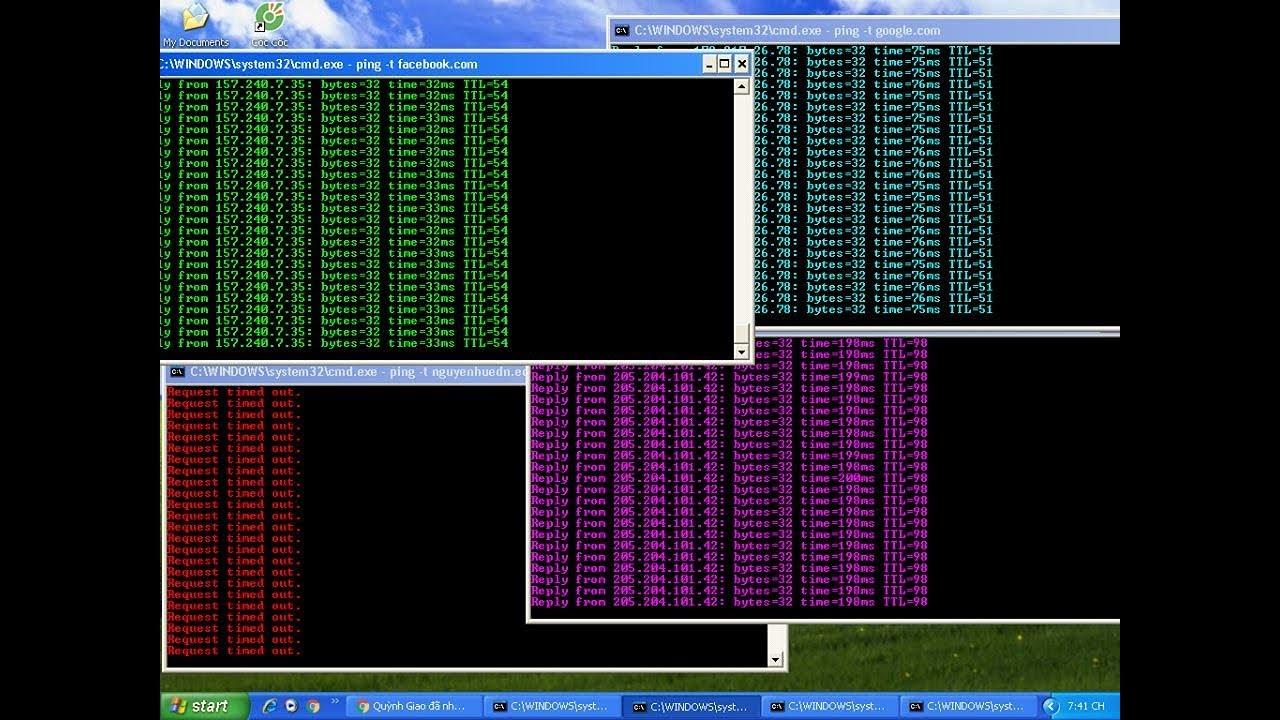This screenshot has height=720, width=1280.
Task: Launch media player icon in quick launch
Action: [291, 706]
